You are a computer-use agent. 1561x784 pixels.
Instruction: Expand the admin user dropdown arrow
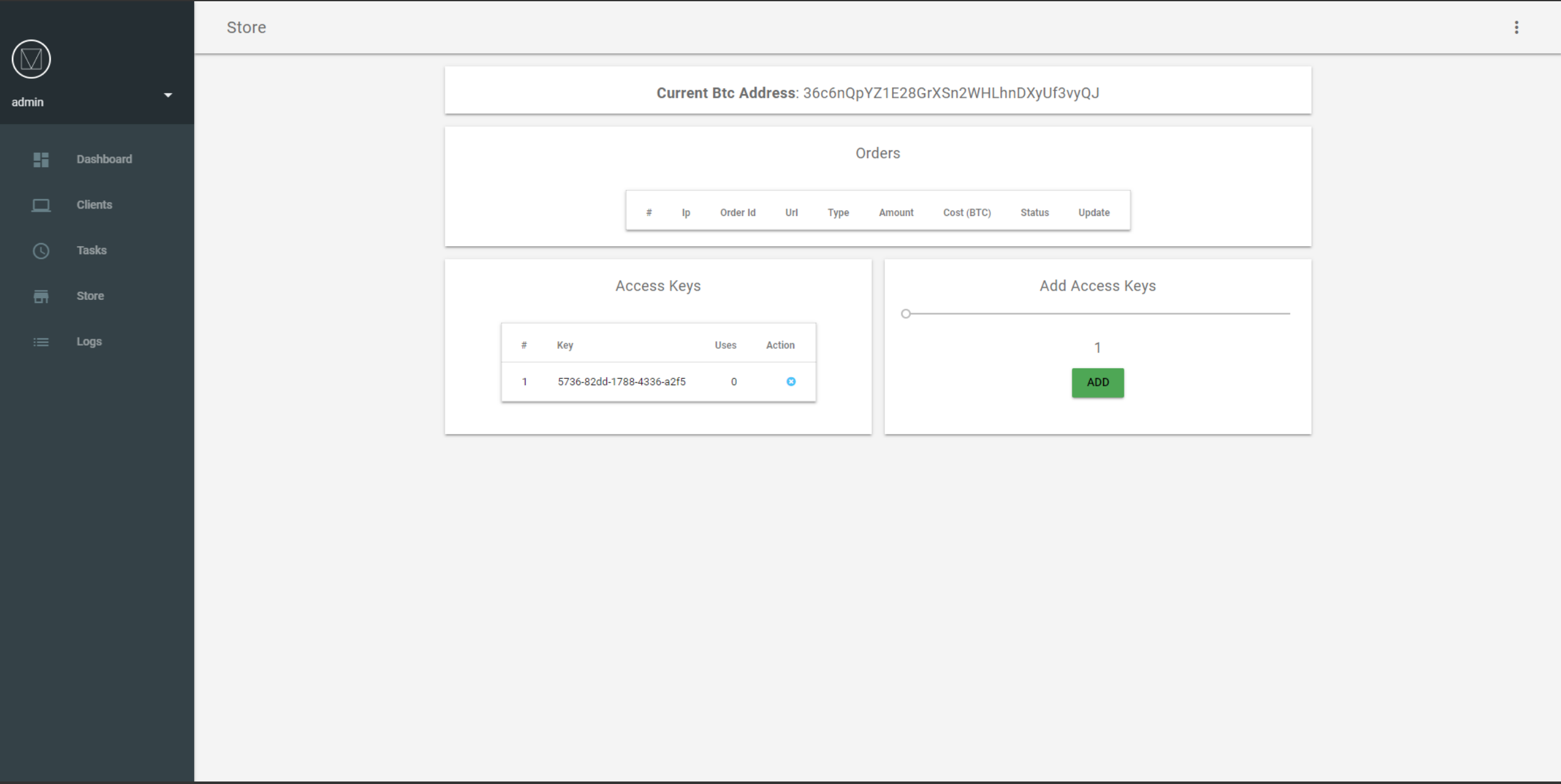click(x=168, y=95)
